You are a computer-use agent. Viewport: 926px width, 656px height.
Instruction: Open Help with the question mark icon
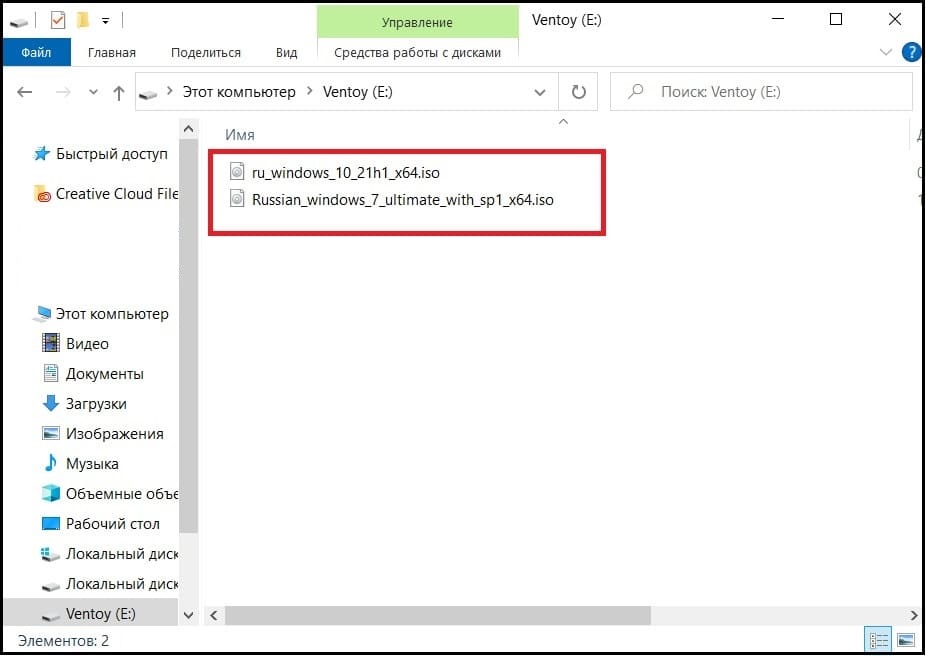tap(912, 52)
